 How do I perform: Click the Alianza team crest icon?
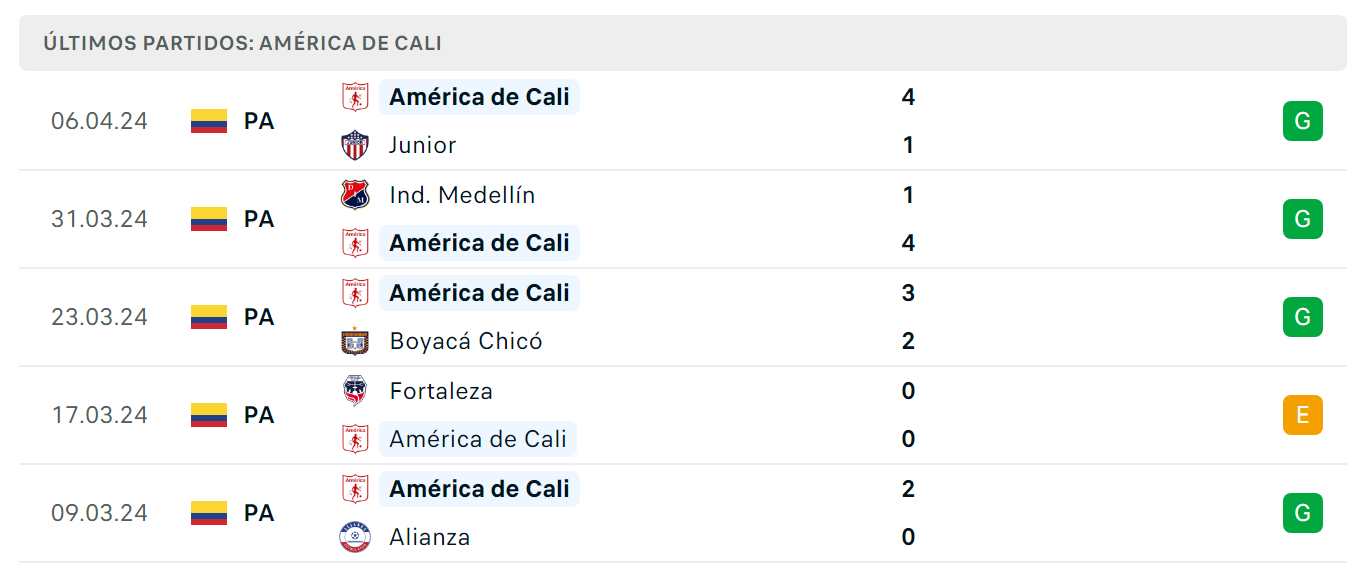(x=355, y=537)
